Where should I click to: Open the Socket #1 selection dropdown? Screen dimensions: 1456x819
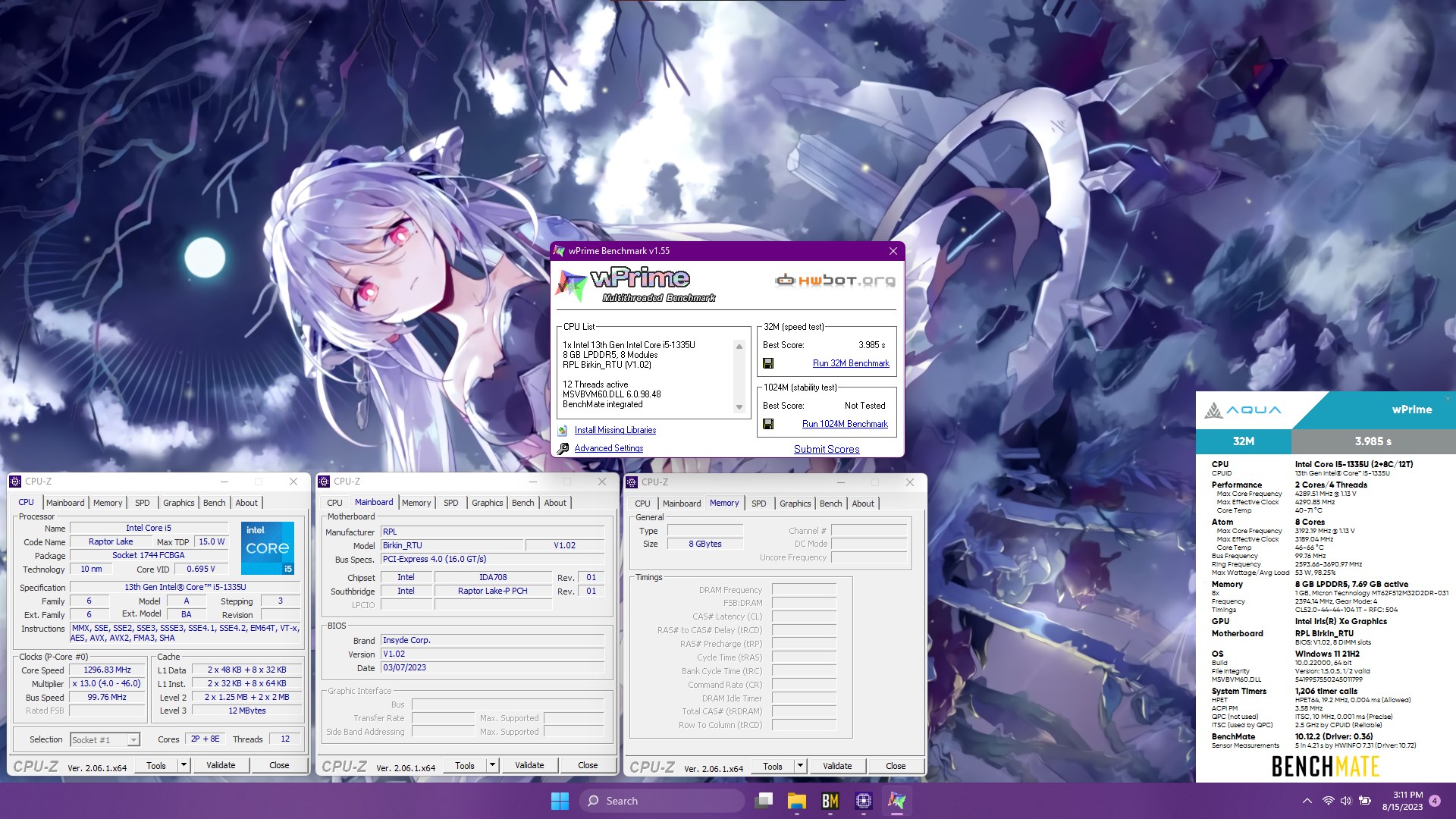pyautogui.click(x=105, y=739)
